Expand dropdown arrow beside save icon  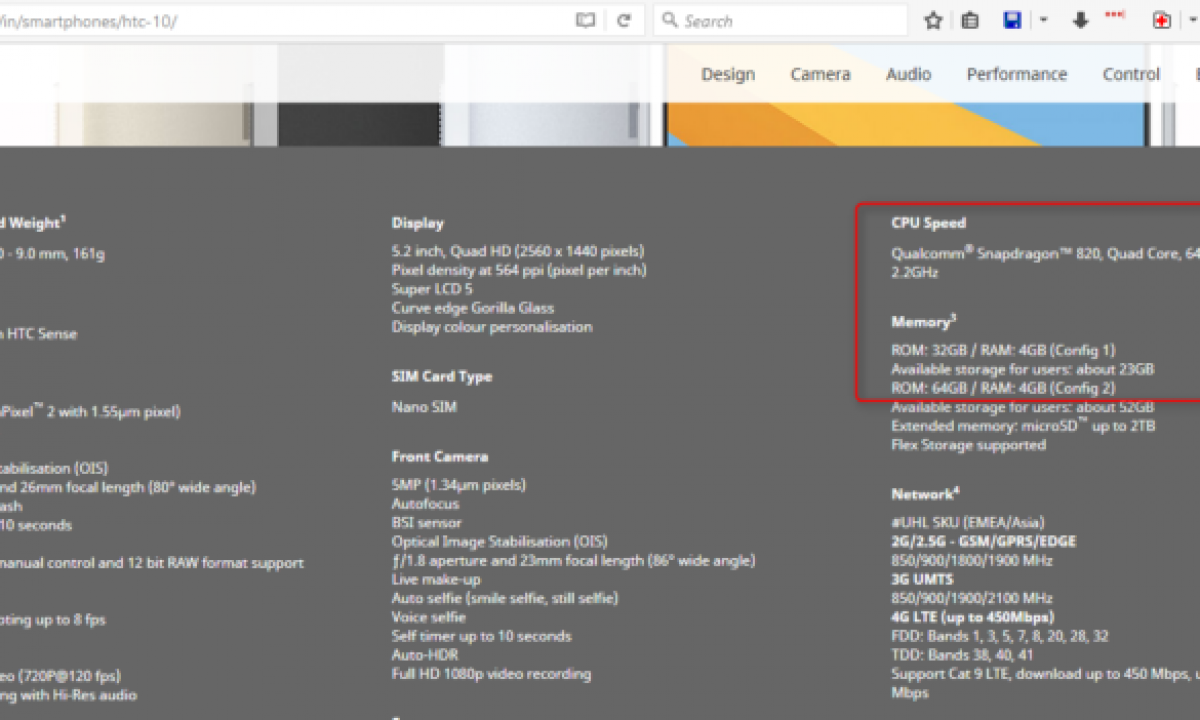[1042, 21]
